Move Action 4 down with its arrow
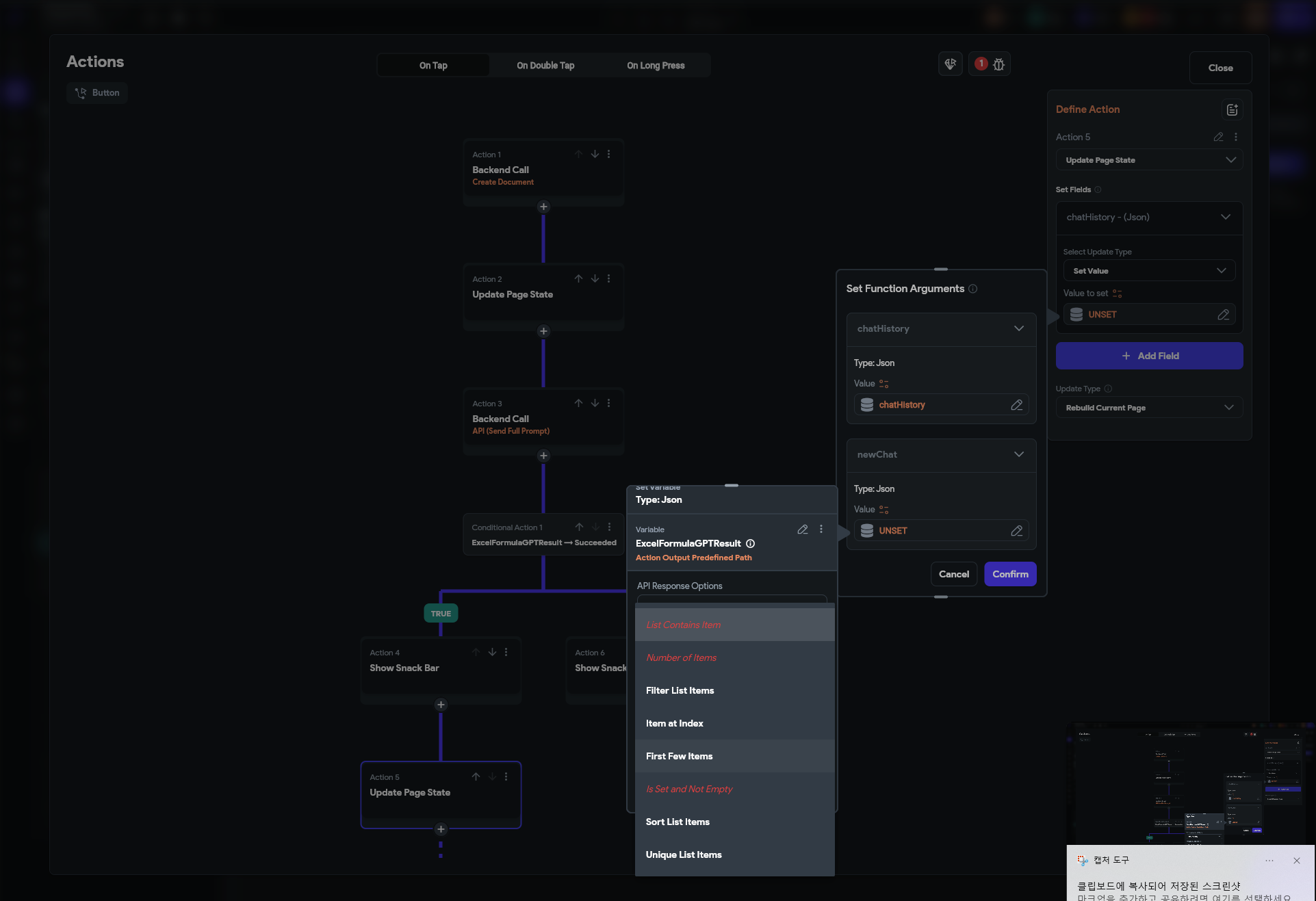The height and width of the screenshot is (901, 1316). pyautogui.click(x=492, y=653)
